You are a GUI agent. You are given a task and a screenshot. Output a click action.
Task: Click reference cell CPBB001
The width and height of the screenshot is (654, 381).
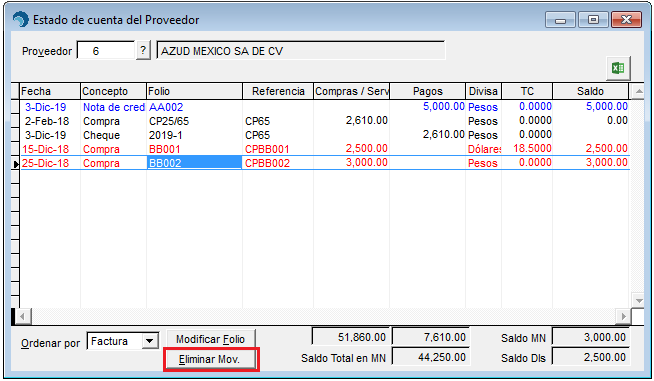click(278, 149)
